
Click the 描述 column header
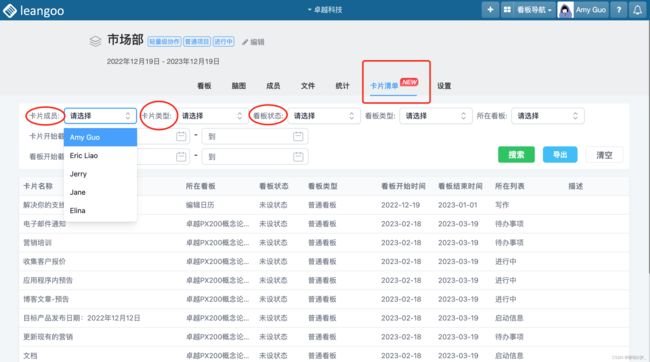pyautogui.click(x=576, y=186)
